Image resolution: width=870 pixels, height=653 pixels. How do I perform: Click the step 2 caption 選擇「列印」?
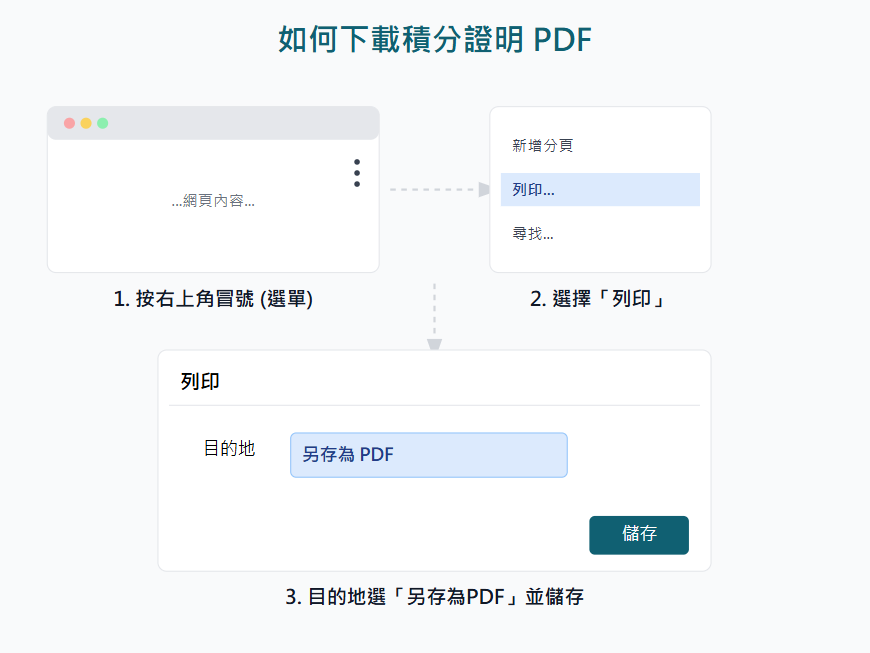[x=599, y=299]
